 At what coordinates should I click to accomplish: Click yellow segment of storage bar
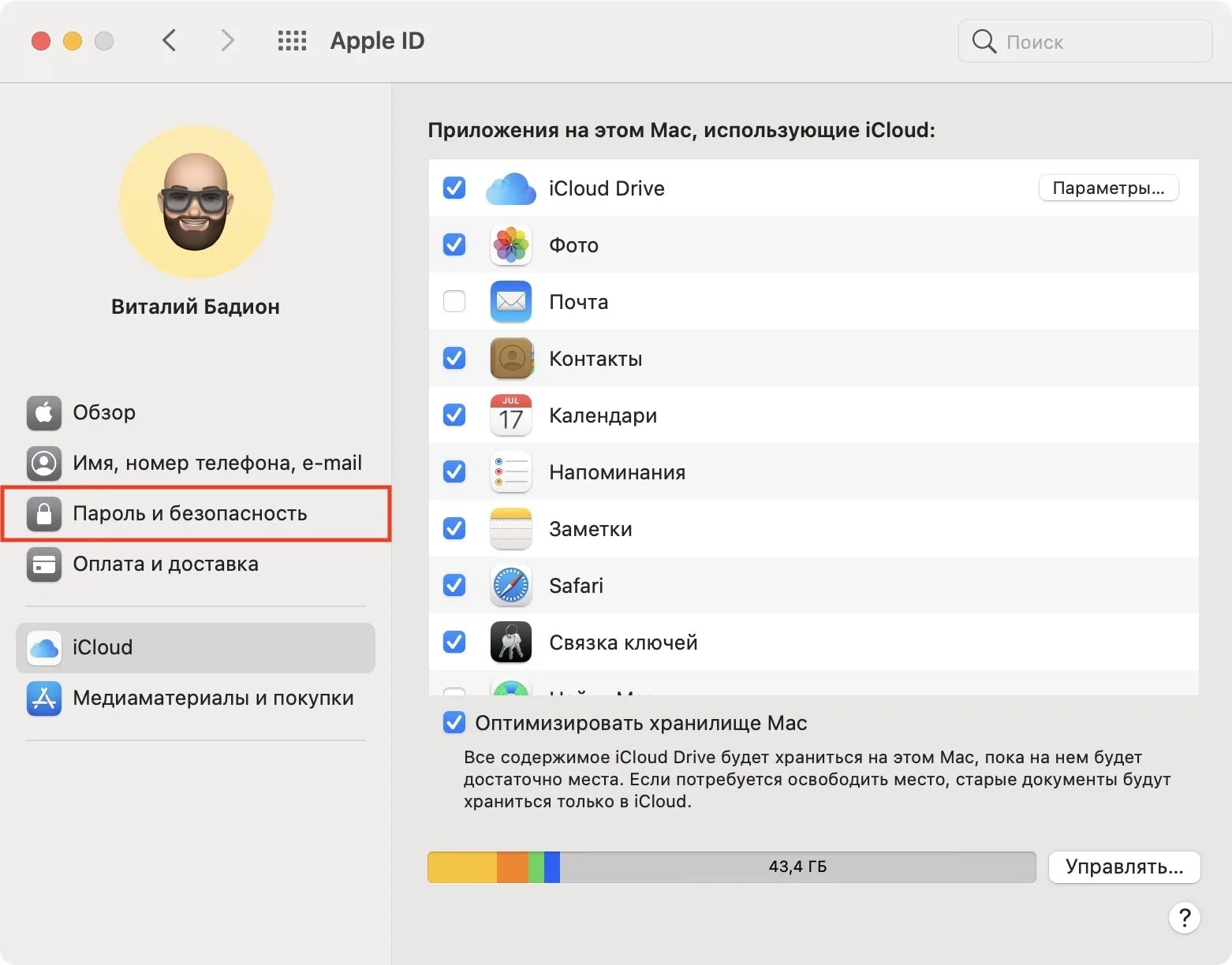point(462,866)
